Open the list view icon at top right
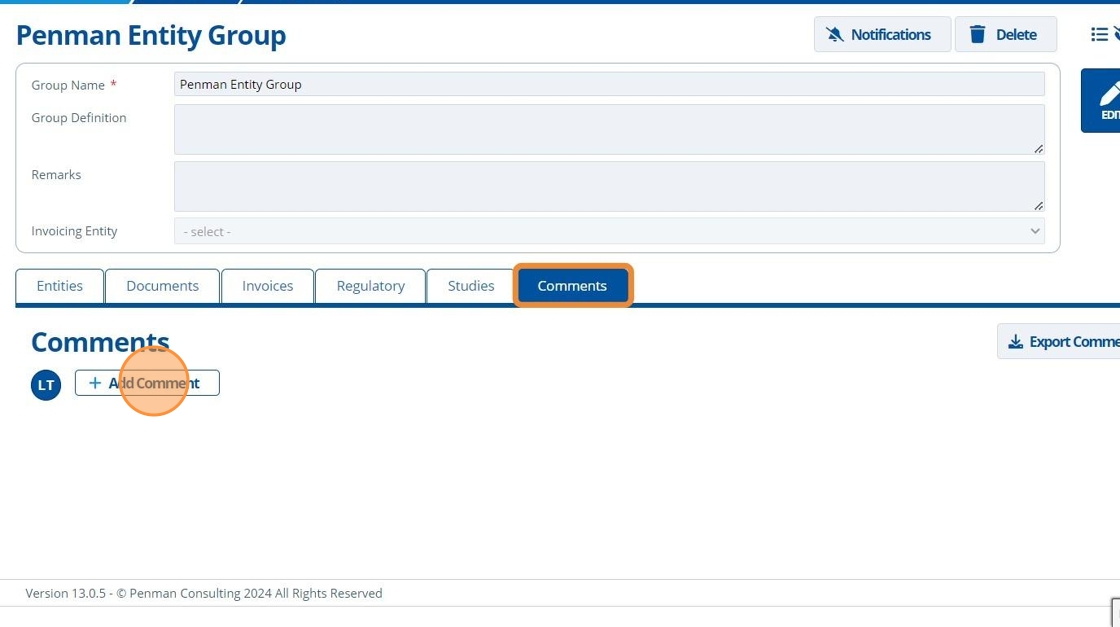The width and height of the screenshot is (1120, 627). [1100, 34]
